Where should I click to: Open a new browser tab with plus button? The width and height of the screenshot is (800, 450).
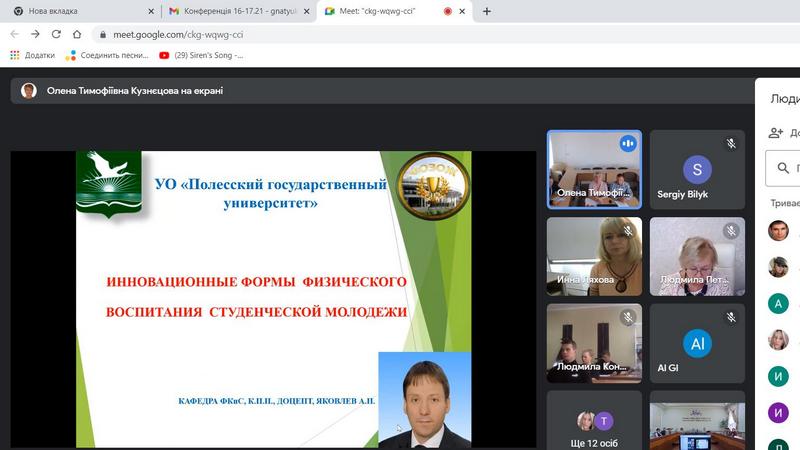487,11
